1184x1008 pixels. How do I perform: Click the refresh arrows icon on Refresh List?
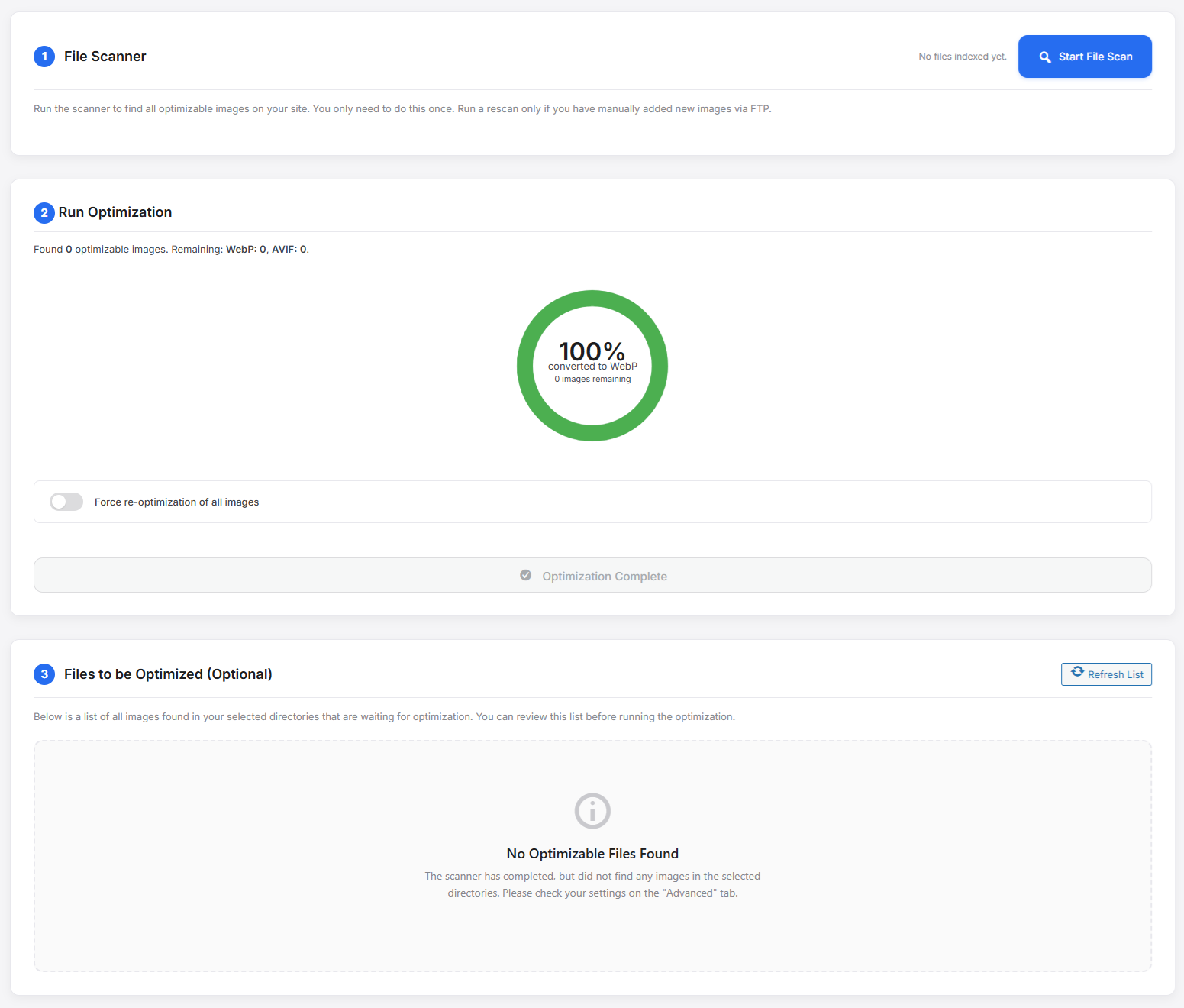[x=1077, y=671]
